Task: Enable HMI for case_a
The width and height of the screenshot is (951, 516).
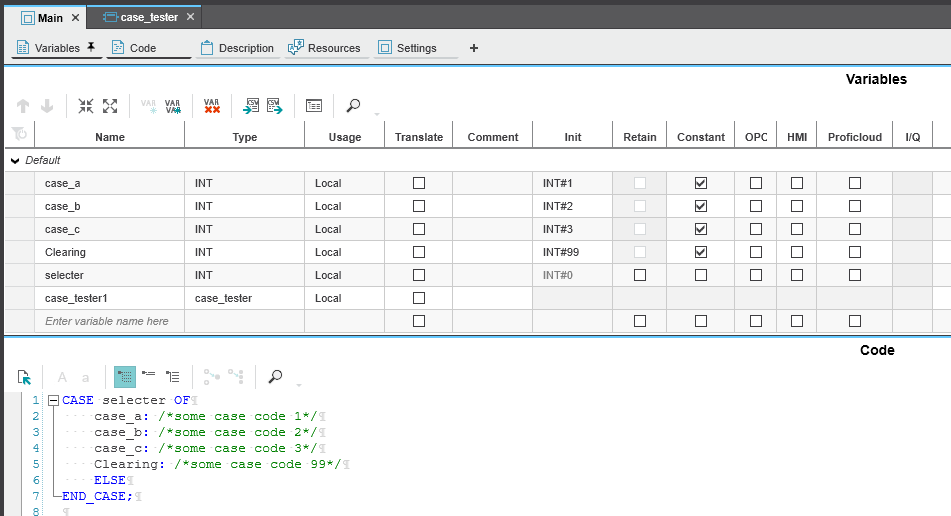Action: click(x=797, y=183)
